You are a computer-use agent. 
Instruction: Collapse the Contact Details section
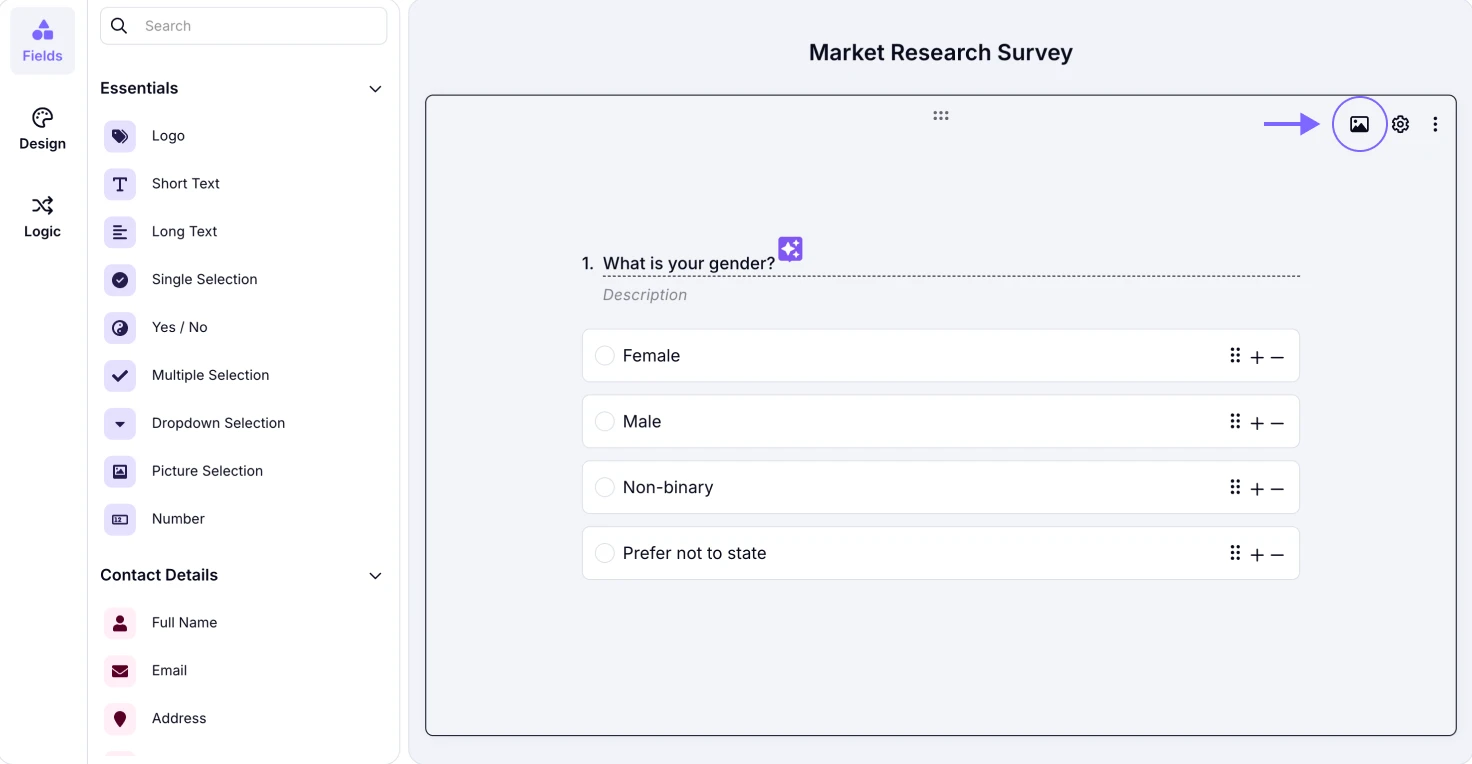tap(375, 576)
